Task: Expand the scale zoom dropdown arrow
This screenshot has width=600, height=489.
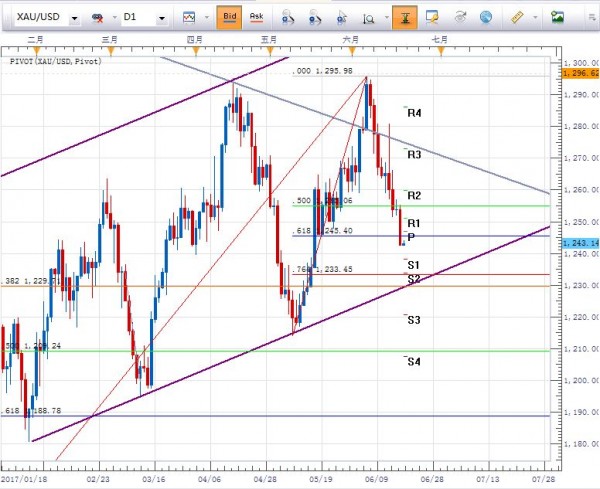Action: point(386,17)
